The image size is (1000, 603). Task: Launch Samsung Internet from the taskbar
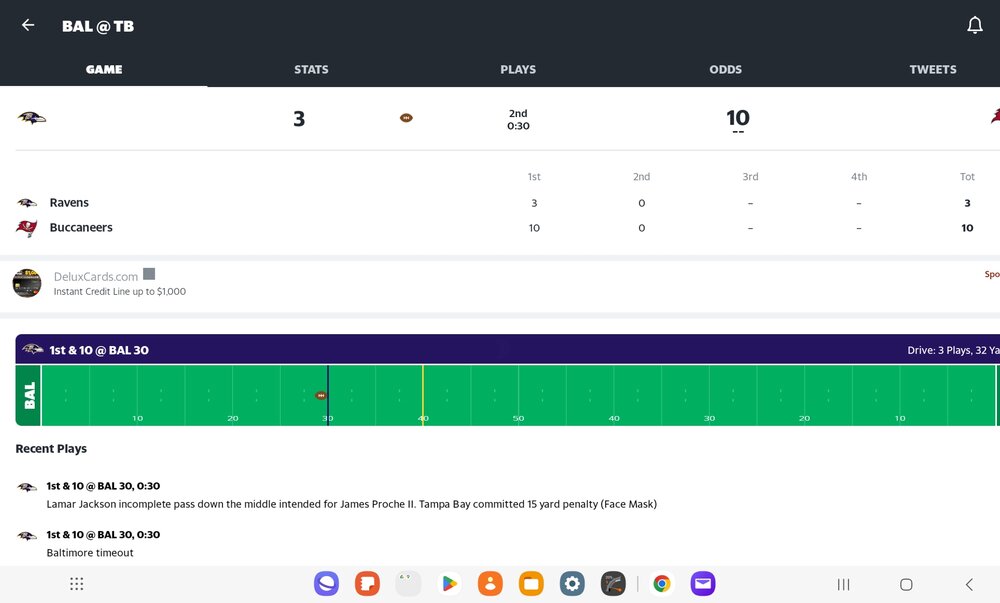[x=327, y=584]
